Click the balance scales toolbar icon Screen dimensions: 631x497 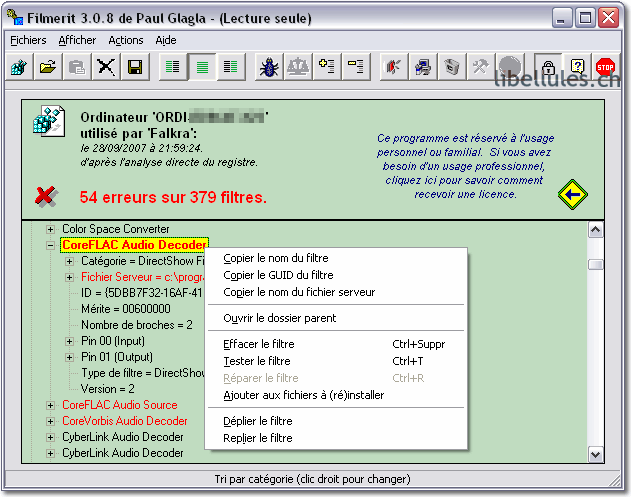298,67
